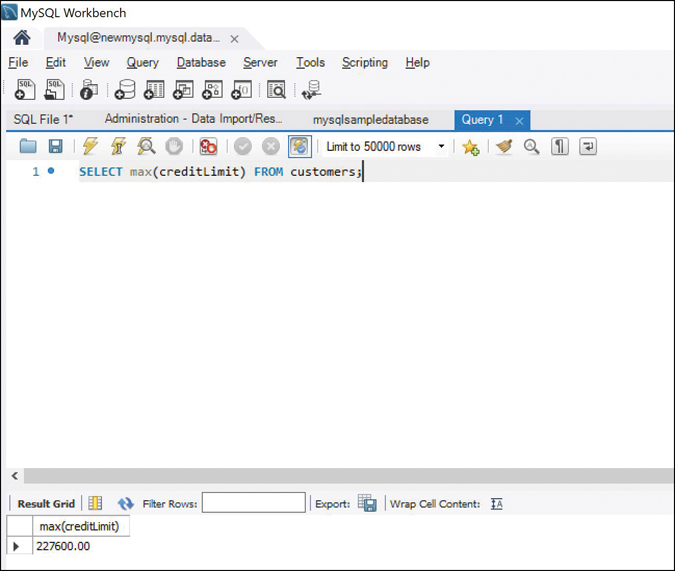The width and height of the screenshot is (675, 571).
Task: Open the File menu
Action: coord(18,62)
